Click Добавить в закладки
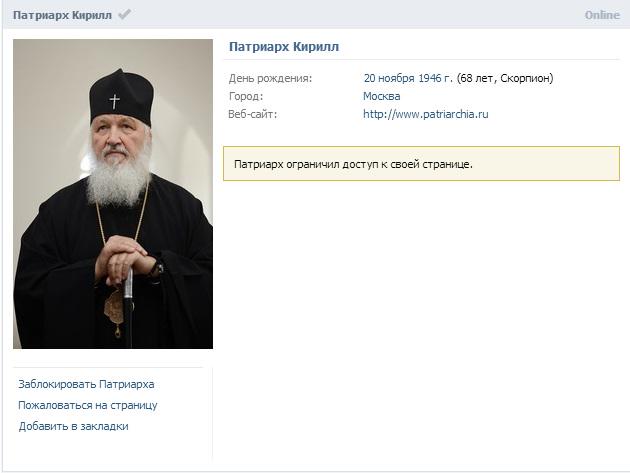 74,426
